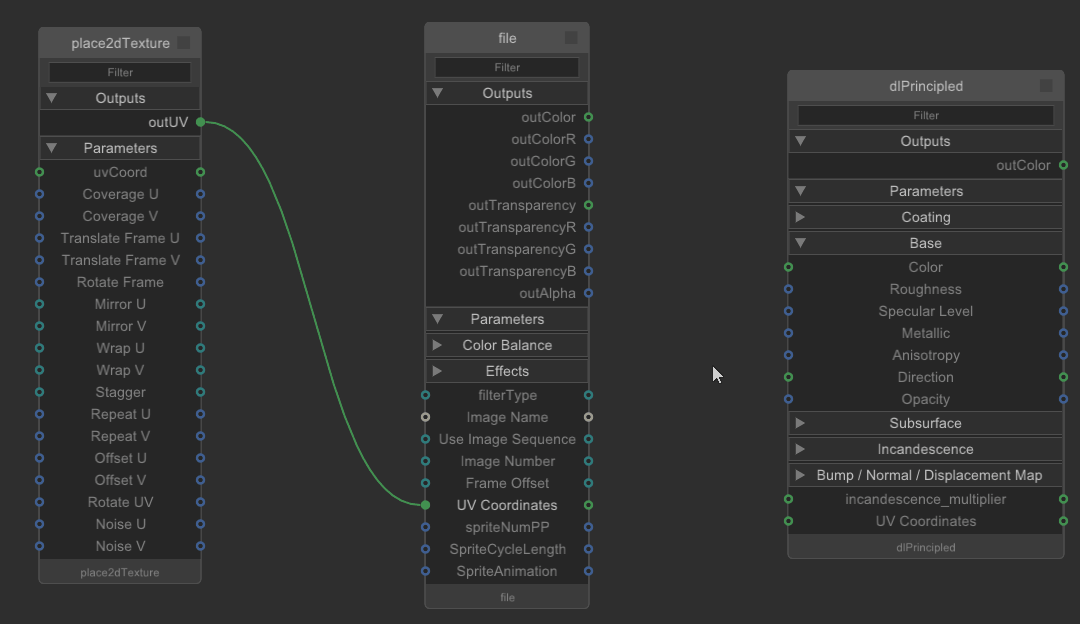Viewport: 1080px width, 624px height.
Task: Click the Color input port on dlPrincipled
Action: click(x=789, y=267)
